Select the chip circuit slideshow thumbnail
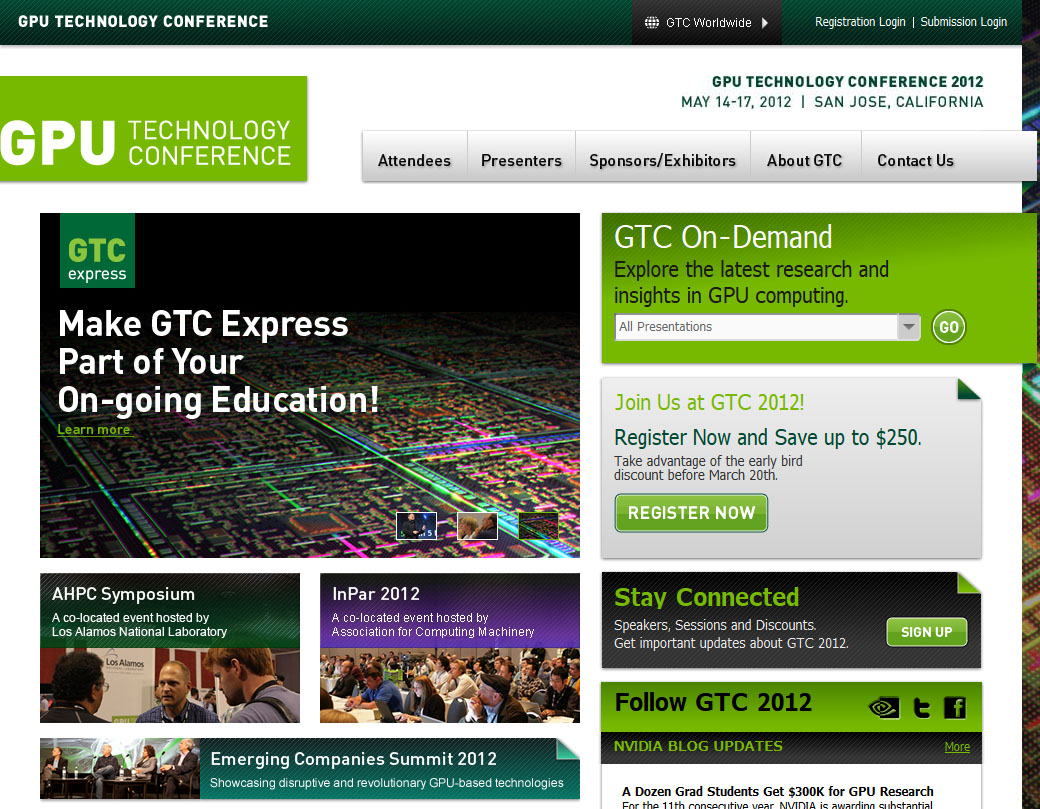The height and width of the screenshot is (809, 1040). click(x=539, y=526)
